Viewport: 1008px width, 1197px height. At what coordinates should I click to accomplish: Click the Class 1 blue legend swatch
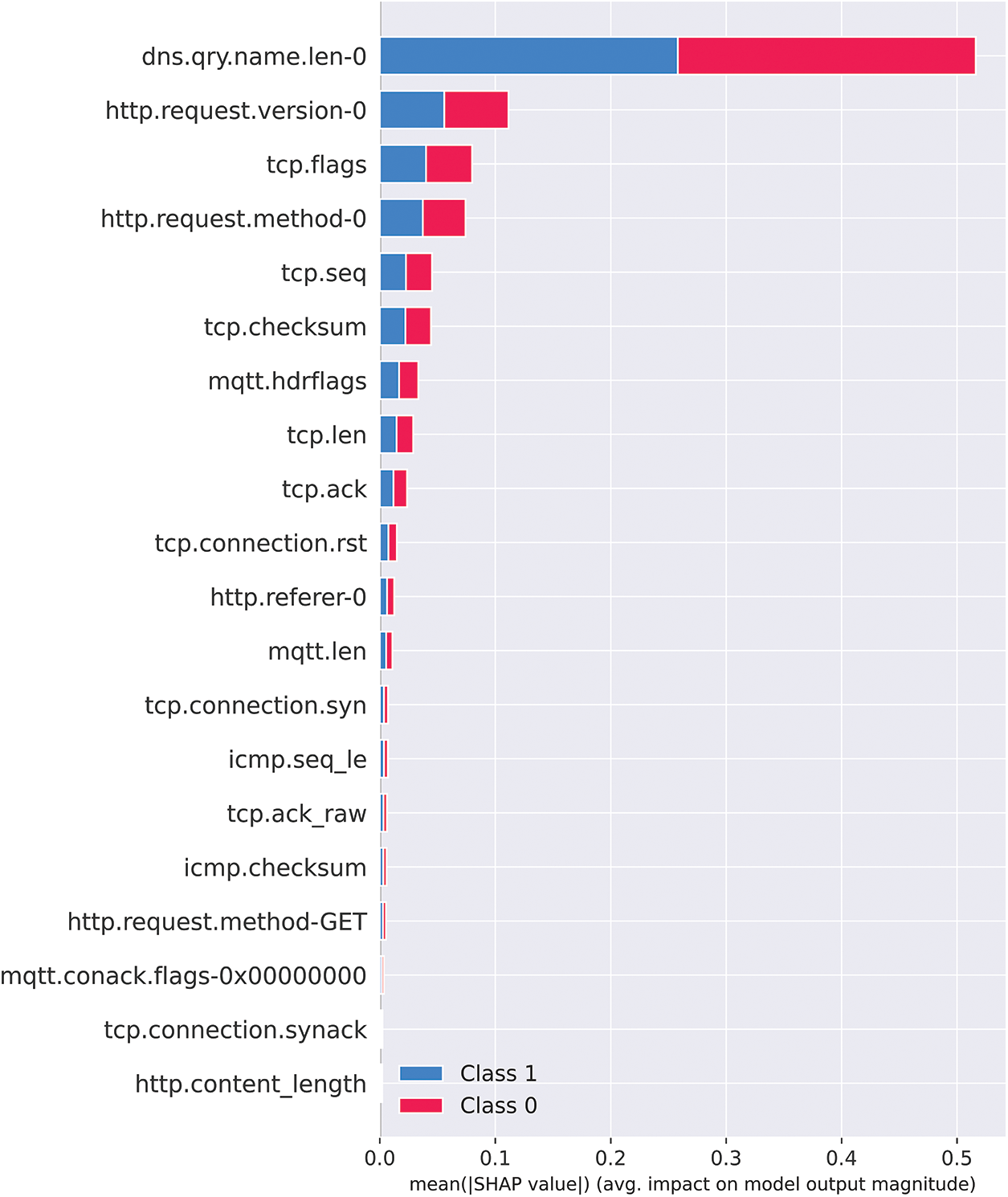(421, 1073)
